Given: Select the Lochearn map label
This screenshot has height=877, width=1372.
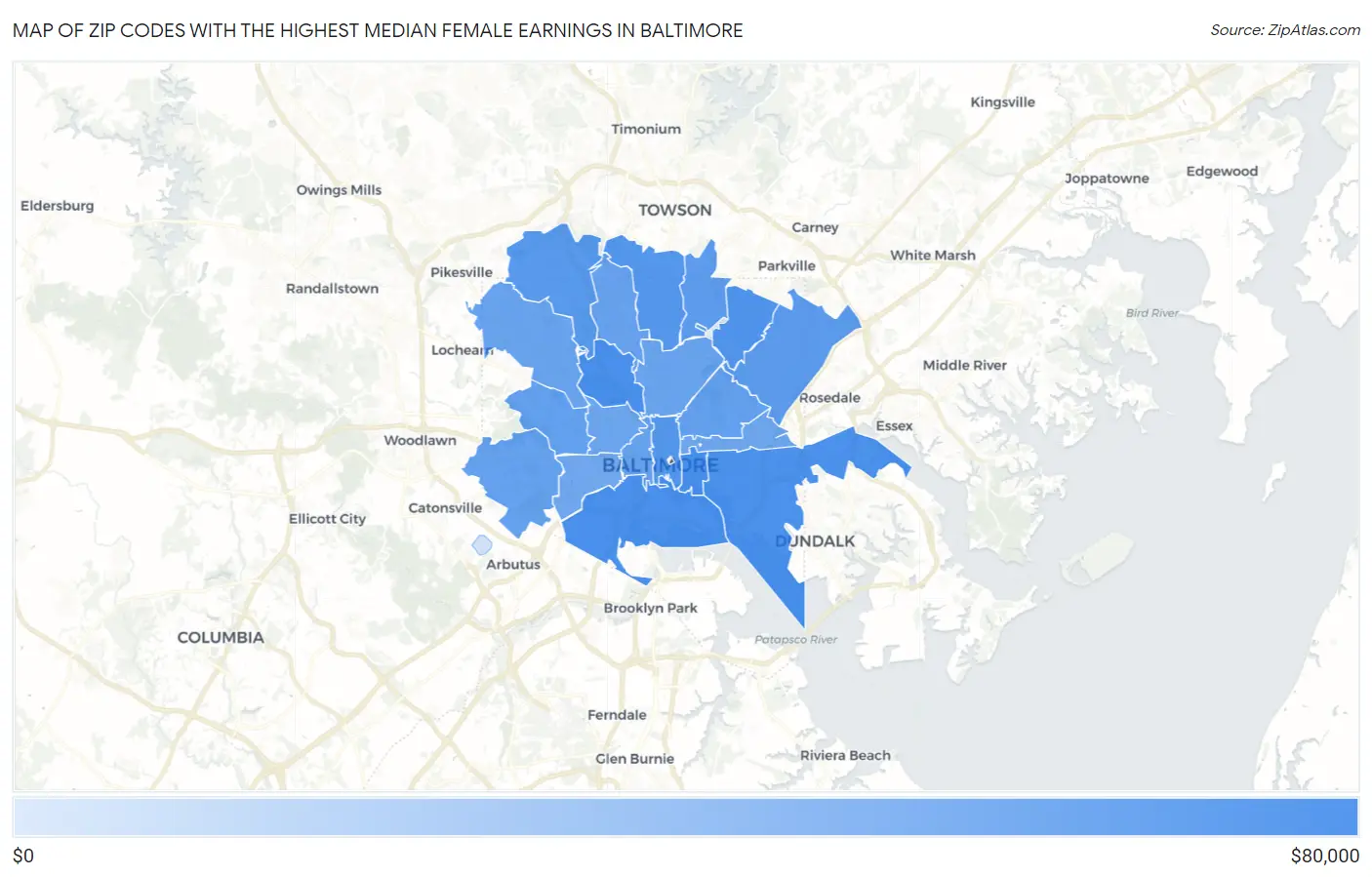Looking at the screenshot, I should pyautogui.click(x=463, y=350).
